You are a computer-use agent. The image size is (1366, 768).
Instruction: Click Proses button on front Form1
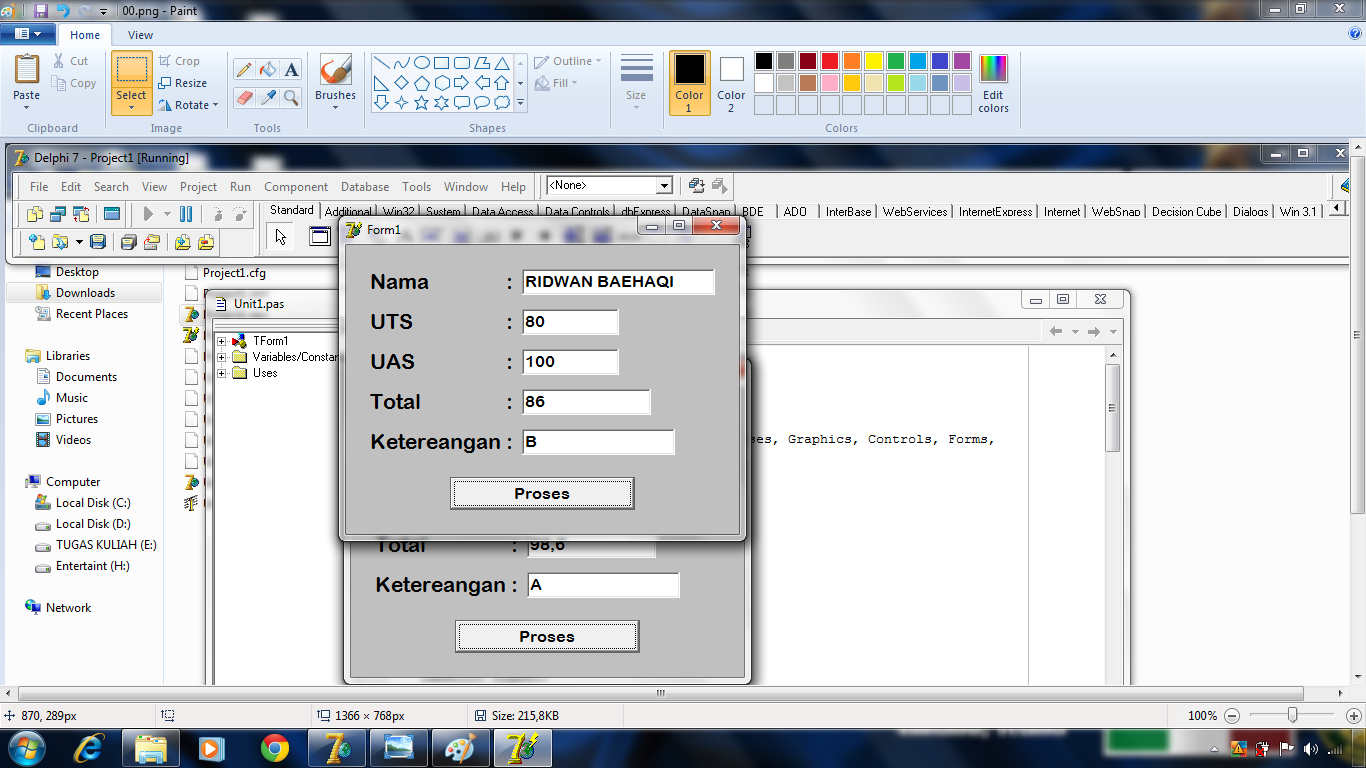click(542, 494)
